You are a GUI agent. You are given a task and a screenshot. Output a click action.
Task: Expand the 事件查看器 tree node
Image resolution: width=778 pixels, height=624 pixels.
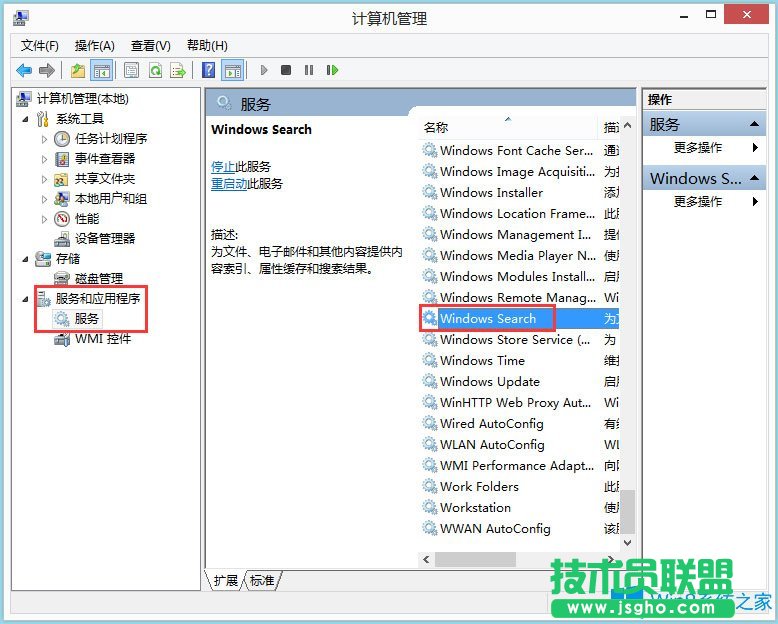[44, 159]
